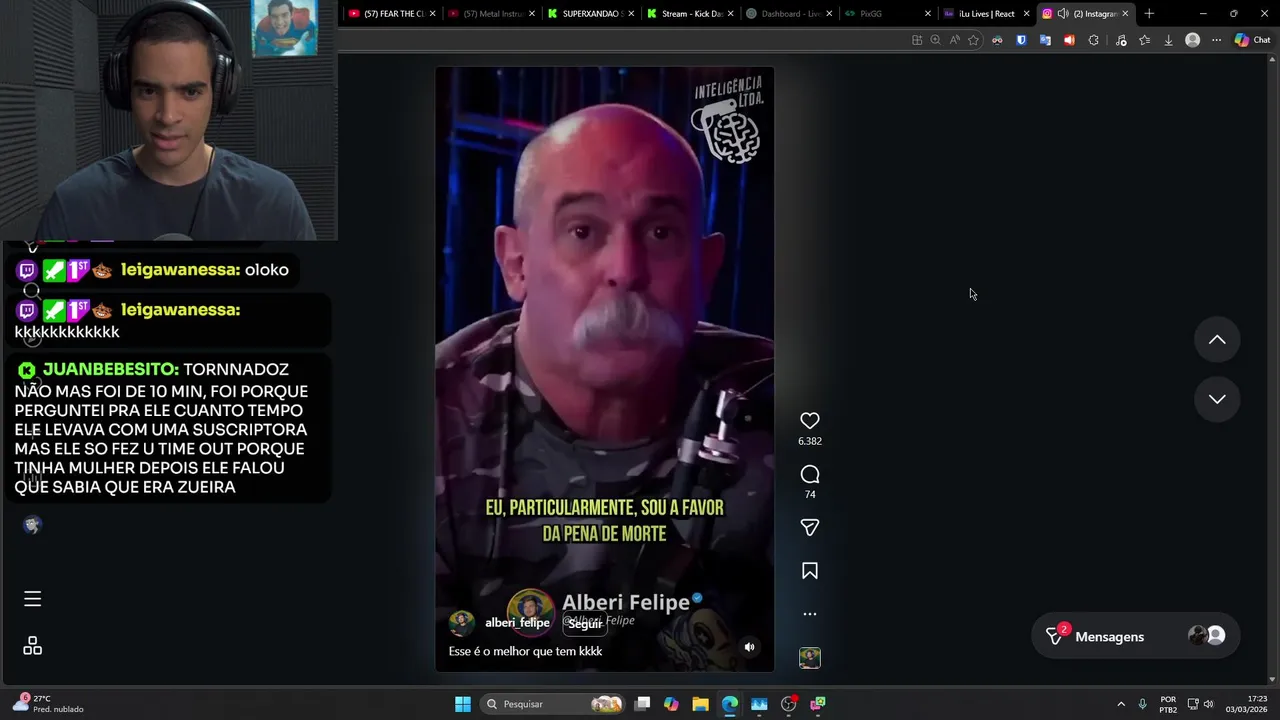Open Copilot from the taskbar

point(671,704)
